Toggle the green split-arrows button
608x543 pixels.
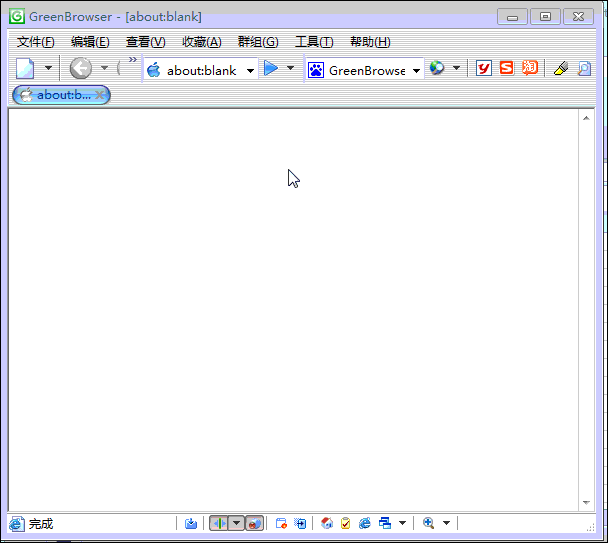219,523
